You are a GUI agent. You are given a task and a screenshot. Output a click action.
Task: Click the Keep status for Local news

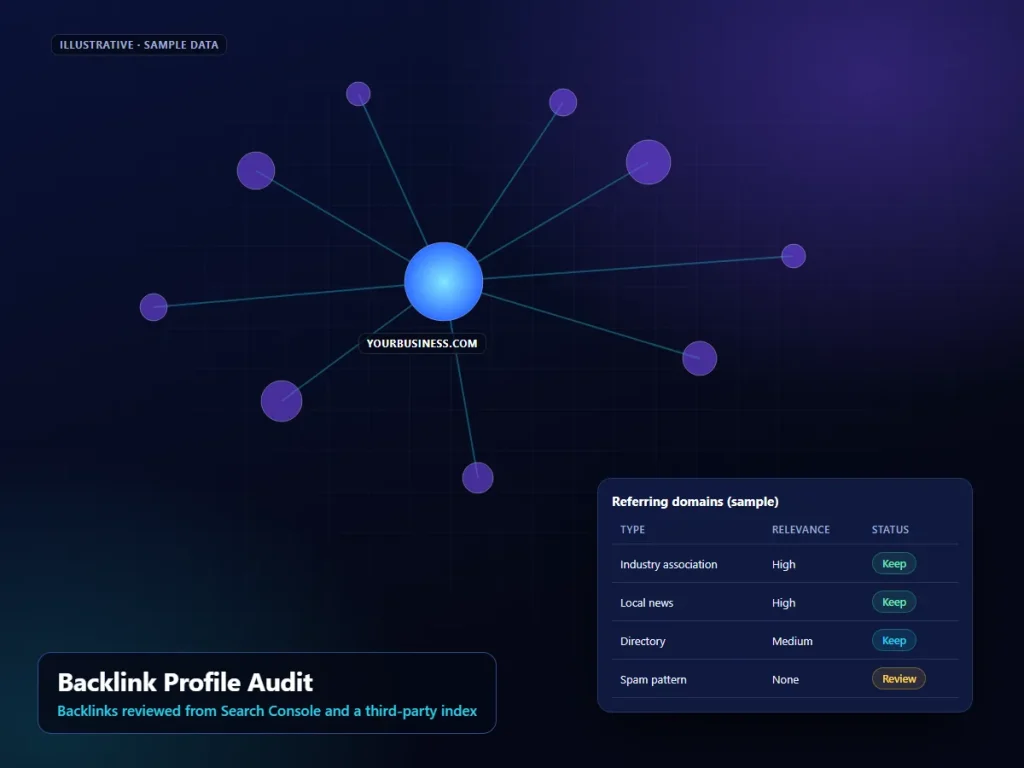coord(894,602)
